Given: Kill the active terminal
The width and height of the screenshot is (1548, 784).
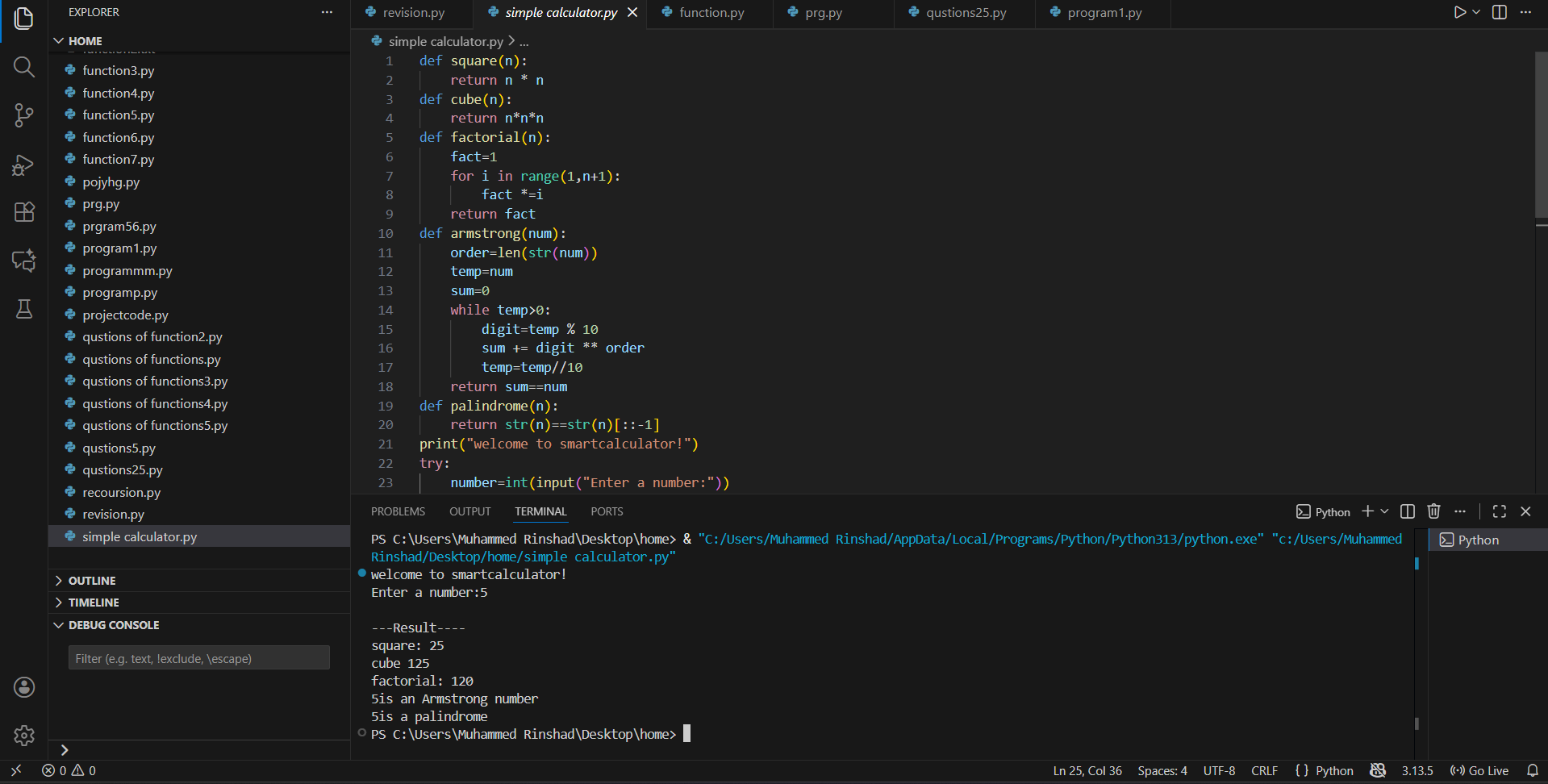Looking at the screenshot, I should coord(1433,511).
